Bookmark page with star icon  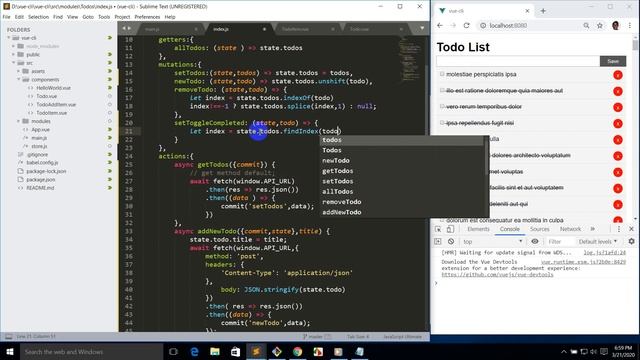[x=600, y=25]
